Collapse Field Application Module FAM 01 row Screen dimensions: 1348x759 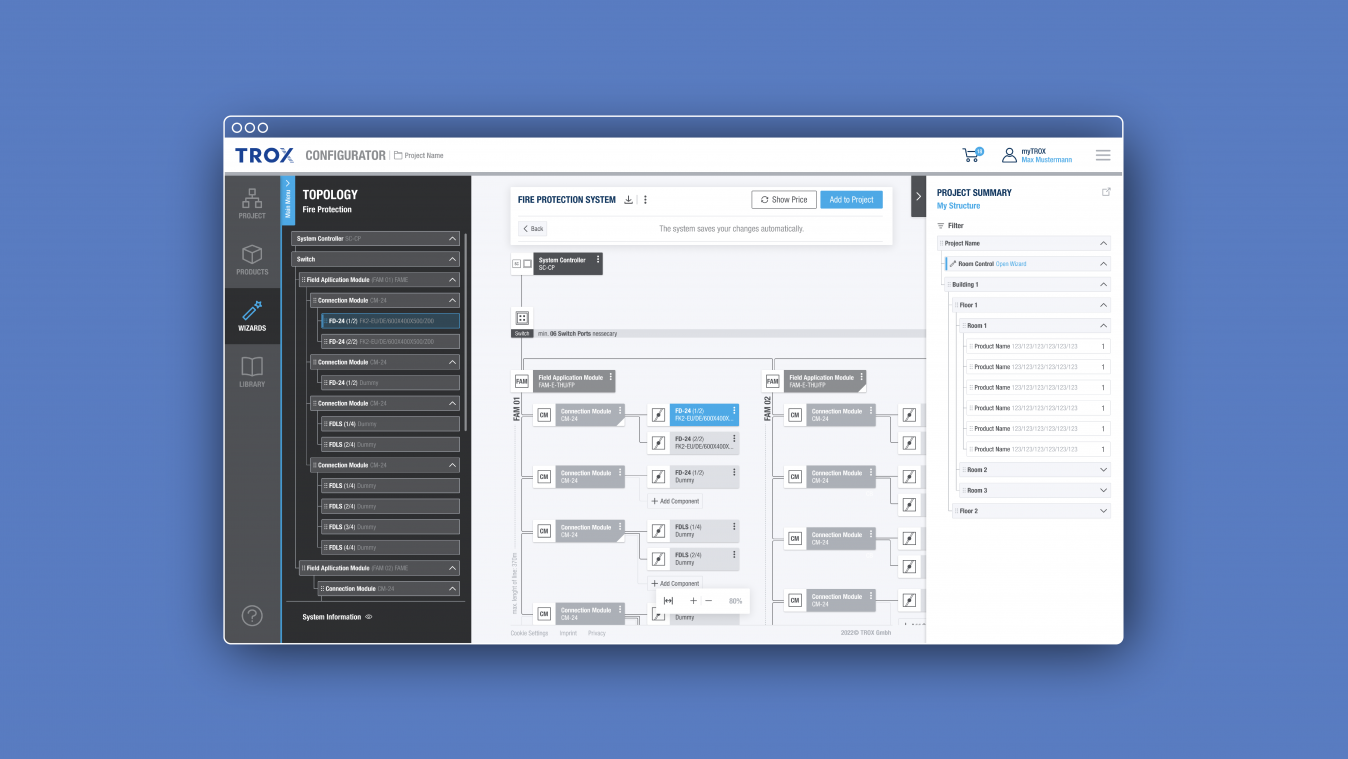(x=453, y=280)
